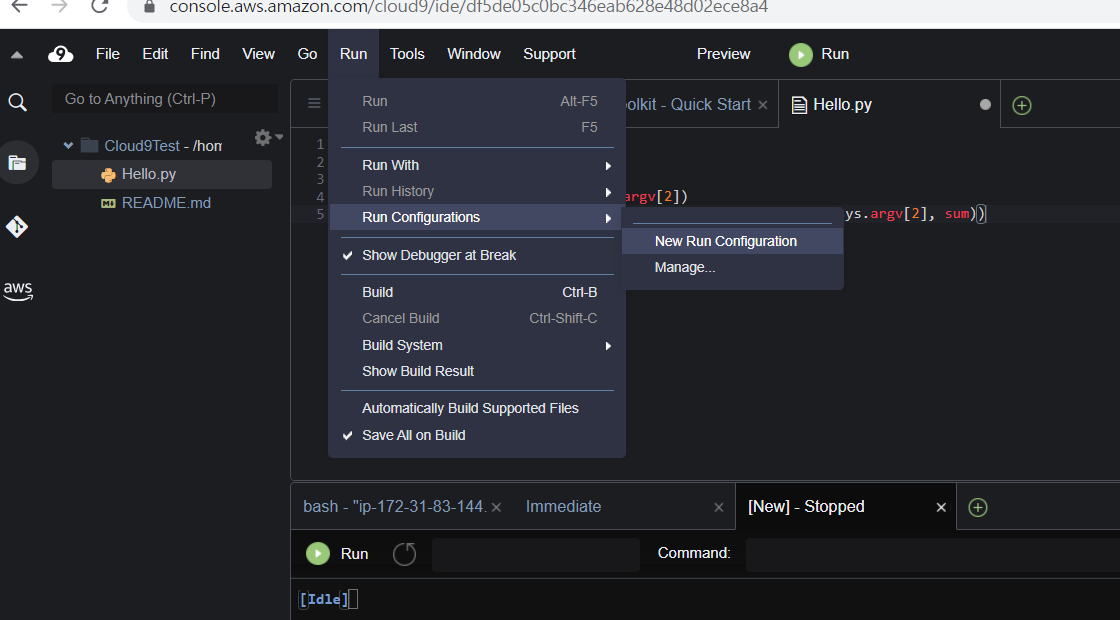Expand the Run Configurations submenu

coord(478,217)
